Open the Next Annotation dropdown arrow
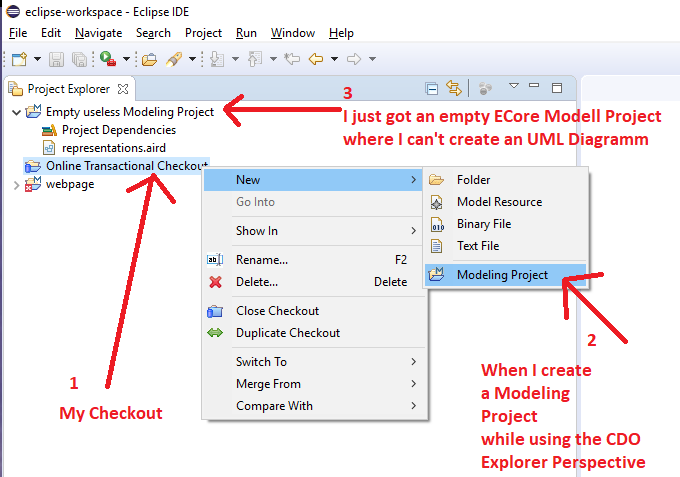680x477 pixels. pyautogui.click(x=235, y=59)
